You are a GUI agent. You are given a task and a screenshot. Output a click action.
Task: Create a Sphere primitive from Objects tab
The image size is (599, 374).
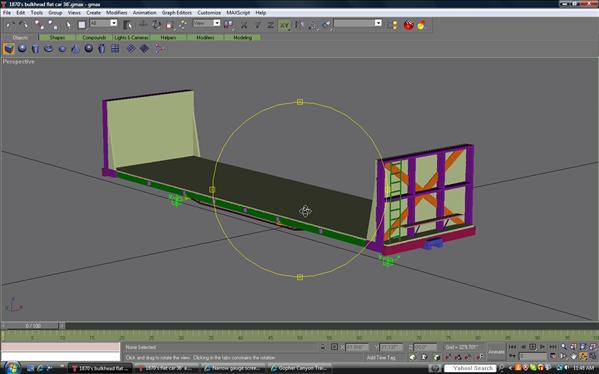[22, 49]
